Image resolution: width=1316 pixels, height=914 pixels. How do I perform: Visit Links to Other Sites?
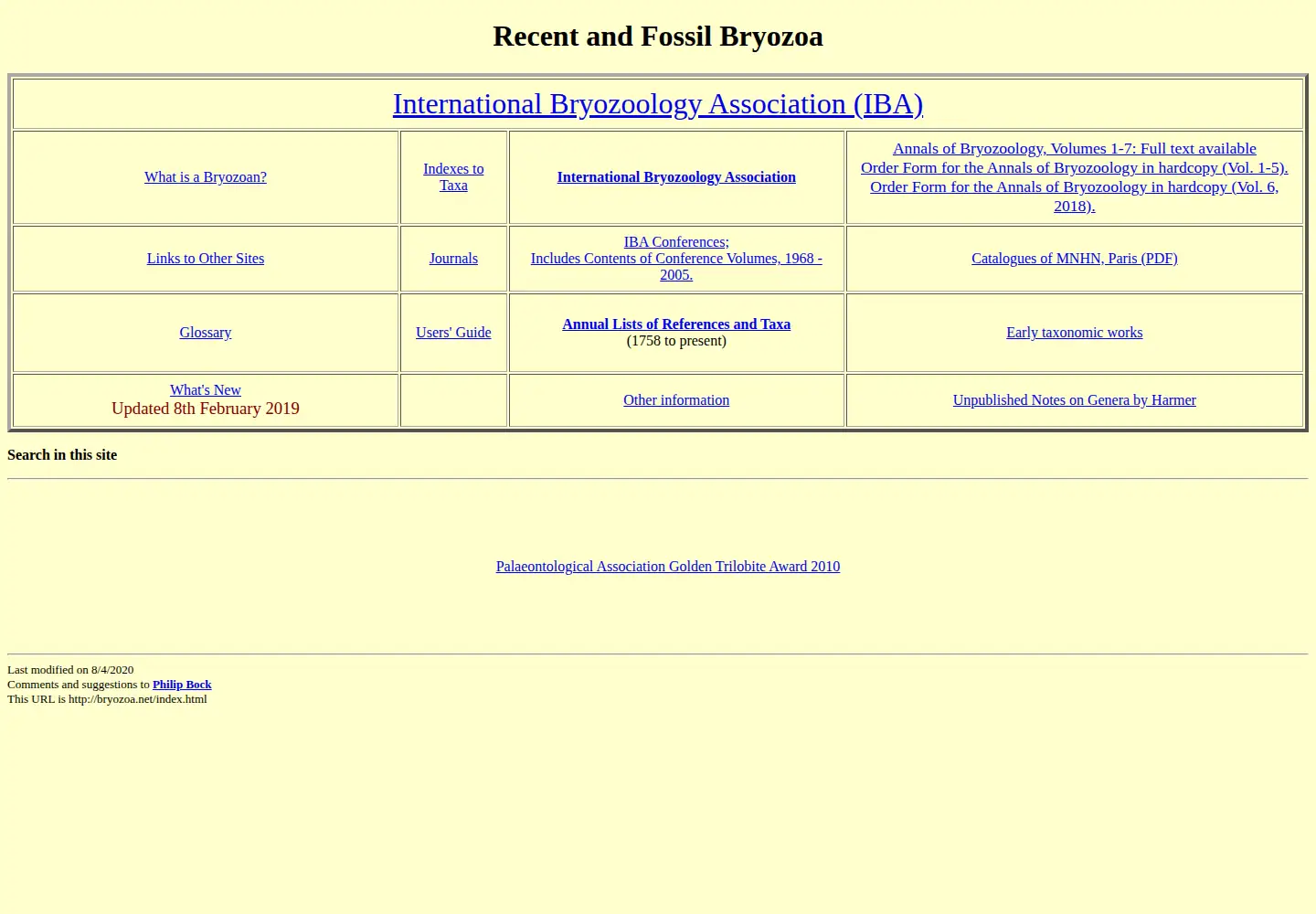click(206, 259)
